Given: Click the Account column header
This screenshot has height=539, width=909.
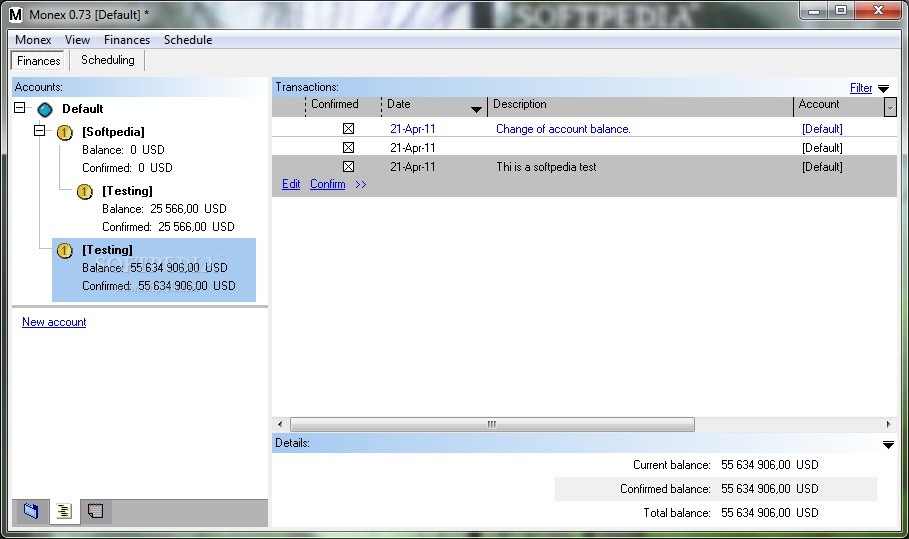Looking at the screenshot, I should click(x=838, y=107).
